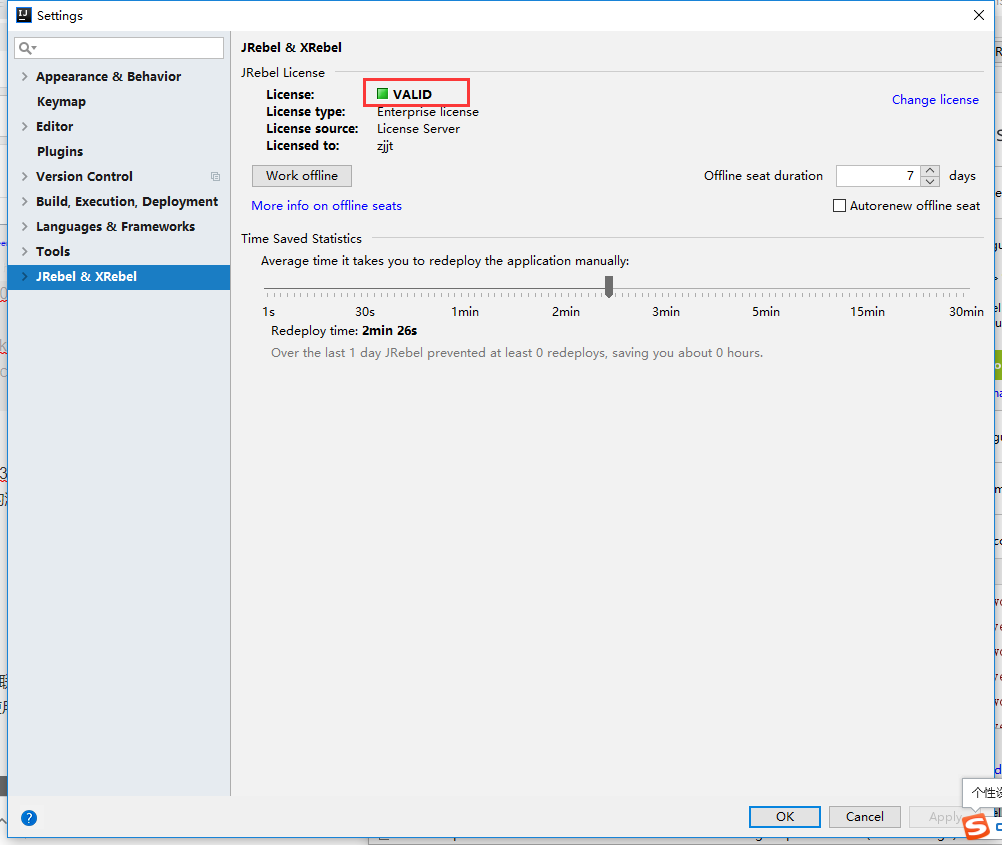Close the Settings dialog window

978,15
